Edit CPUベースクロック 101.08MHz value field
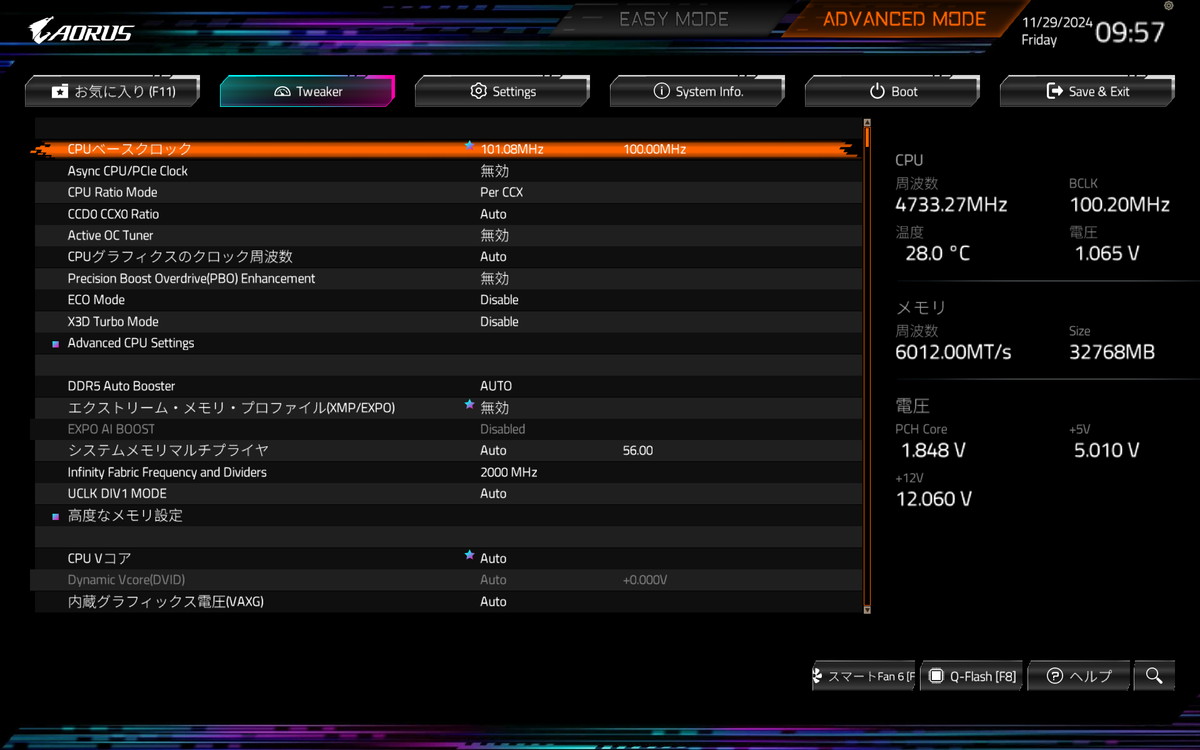 (x=512, y=149)
